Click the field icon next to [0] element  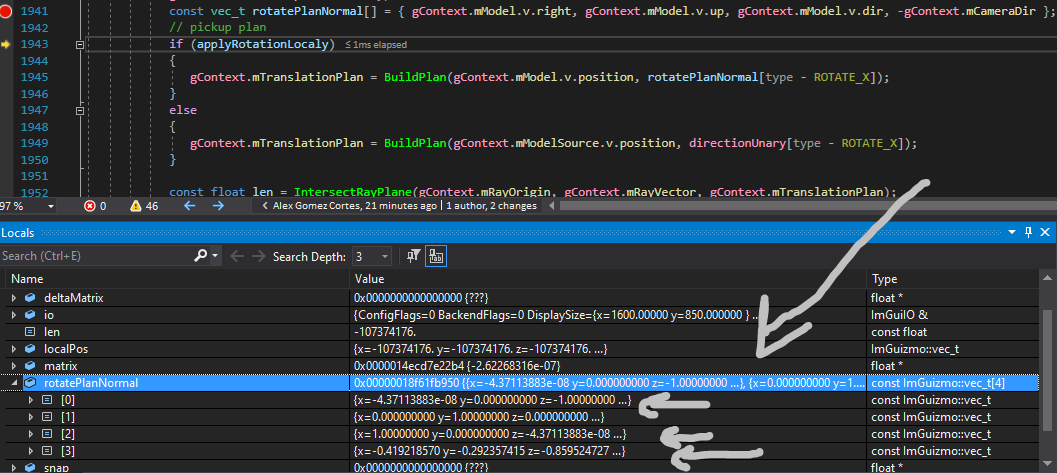(47, 400)
